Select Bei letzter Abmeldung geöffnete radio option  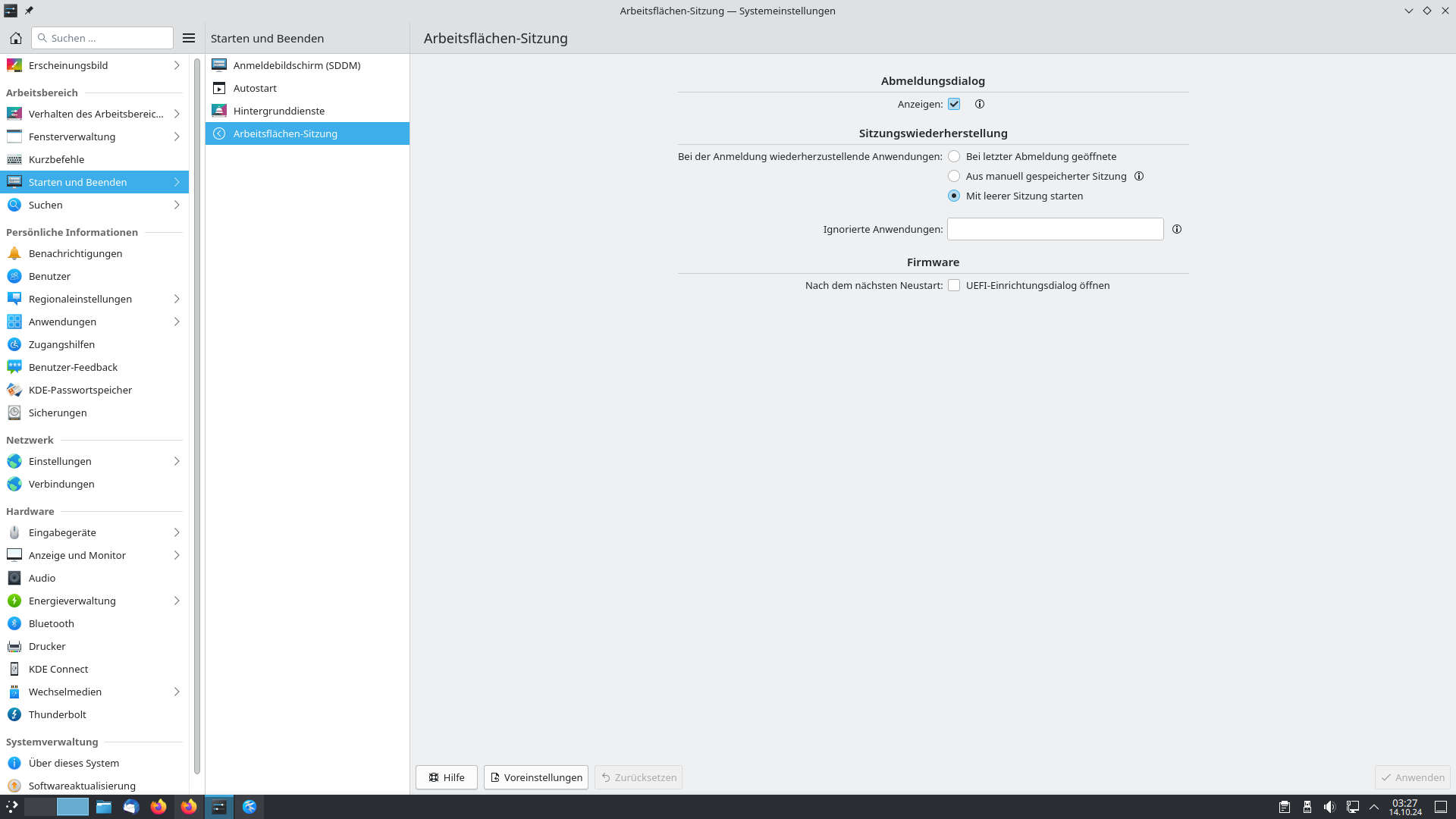pyautogui.click(x=954, y=156)
